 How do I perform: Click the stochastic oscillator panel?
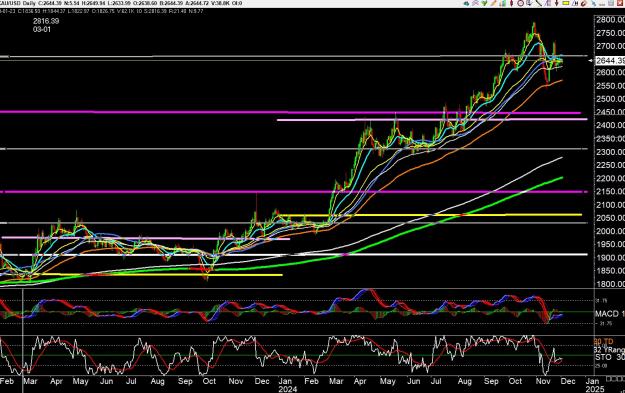pyautogui.click(x=297, y=356)
